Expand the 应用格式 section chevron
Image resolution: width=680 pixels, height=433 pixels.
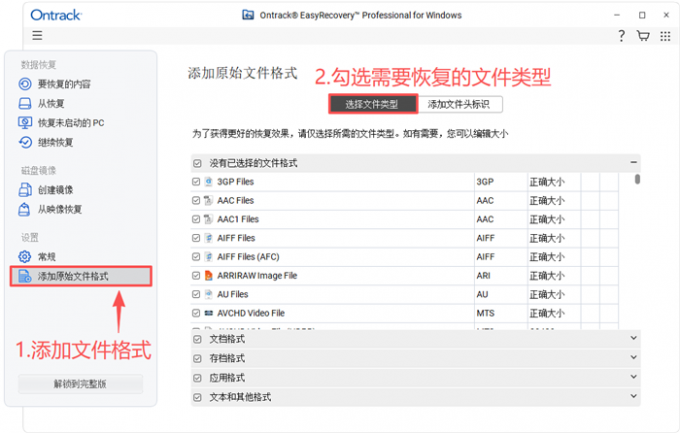pyautogui.click(x=634, y=376)
